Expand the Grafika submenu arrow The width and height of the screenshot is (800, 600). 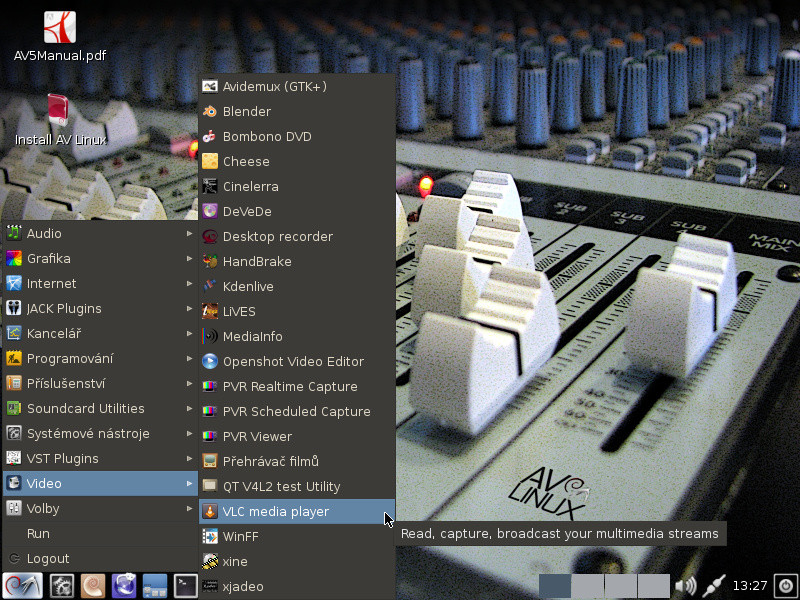point(189,258)
